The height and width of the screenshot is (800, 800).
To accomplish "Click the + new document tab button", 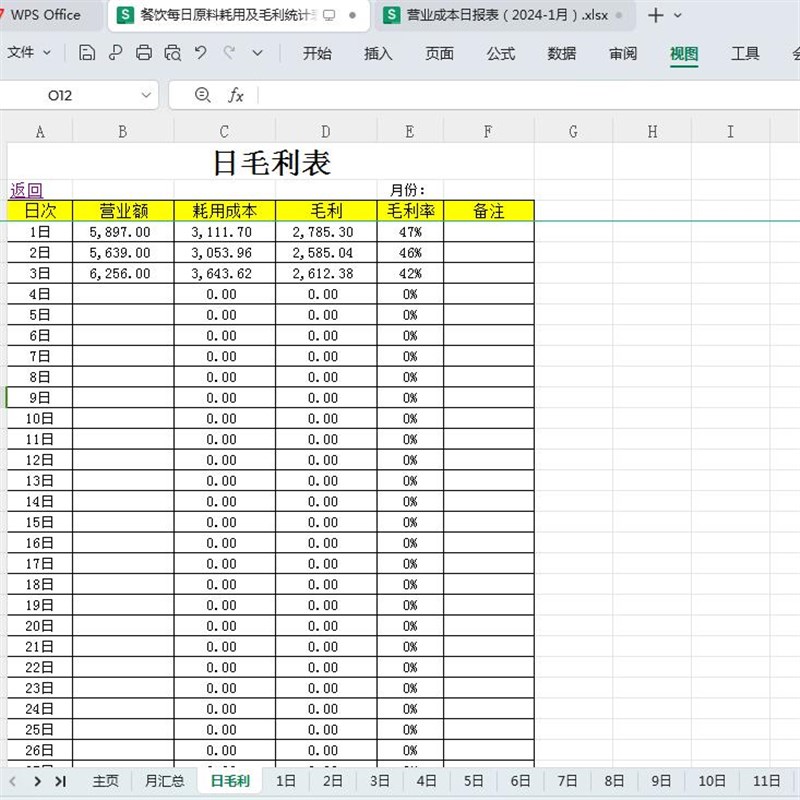I will pos(655,15).
